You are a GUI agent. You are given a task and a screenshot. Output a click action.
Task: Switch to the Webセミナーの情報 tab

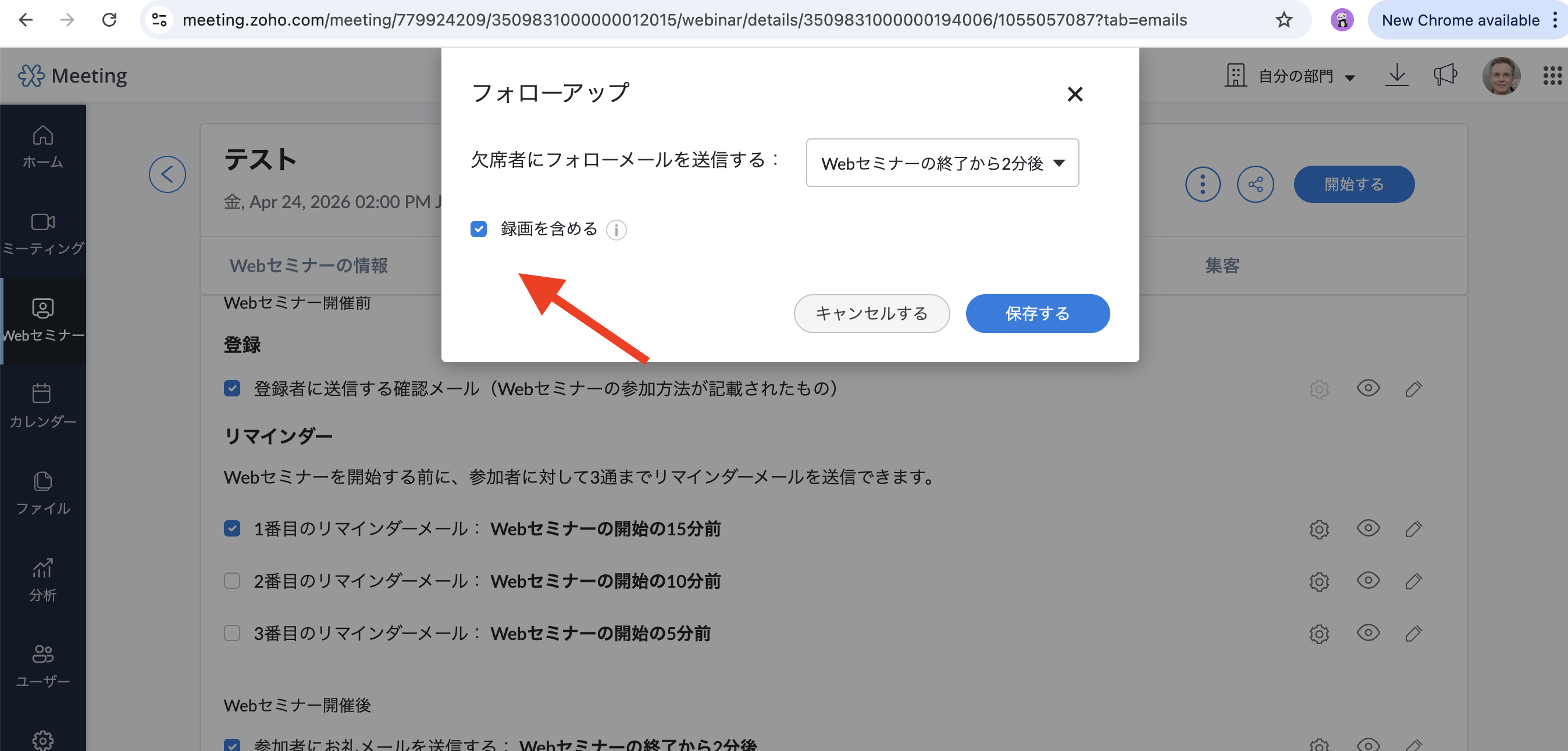(x=308, y=265)
